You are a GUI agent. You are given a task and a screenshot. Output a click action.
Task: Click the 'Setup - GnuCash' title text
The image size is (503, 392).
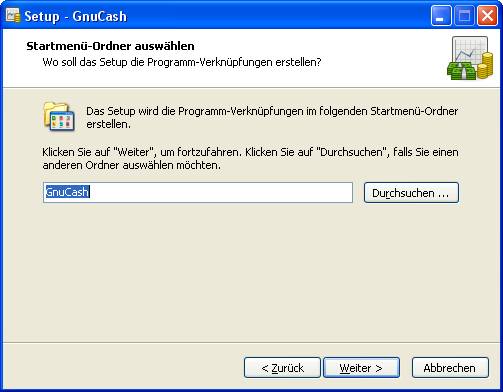click(76, 16)
